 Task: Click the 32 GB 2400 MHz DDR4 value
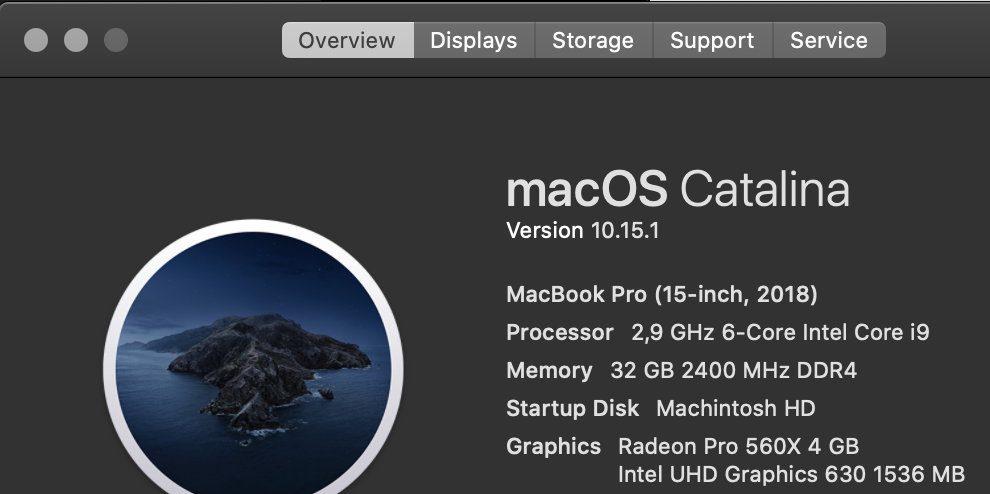point(734,370)
